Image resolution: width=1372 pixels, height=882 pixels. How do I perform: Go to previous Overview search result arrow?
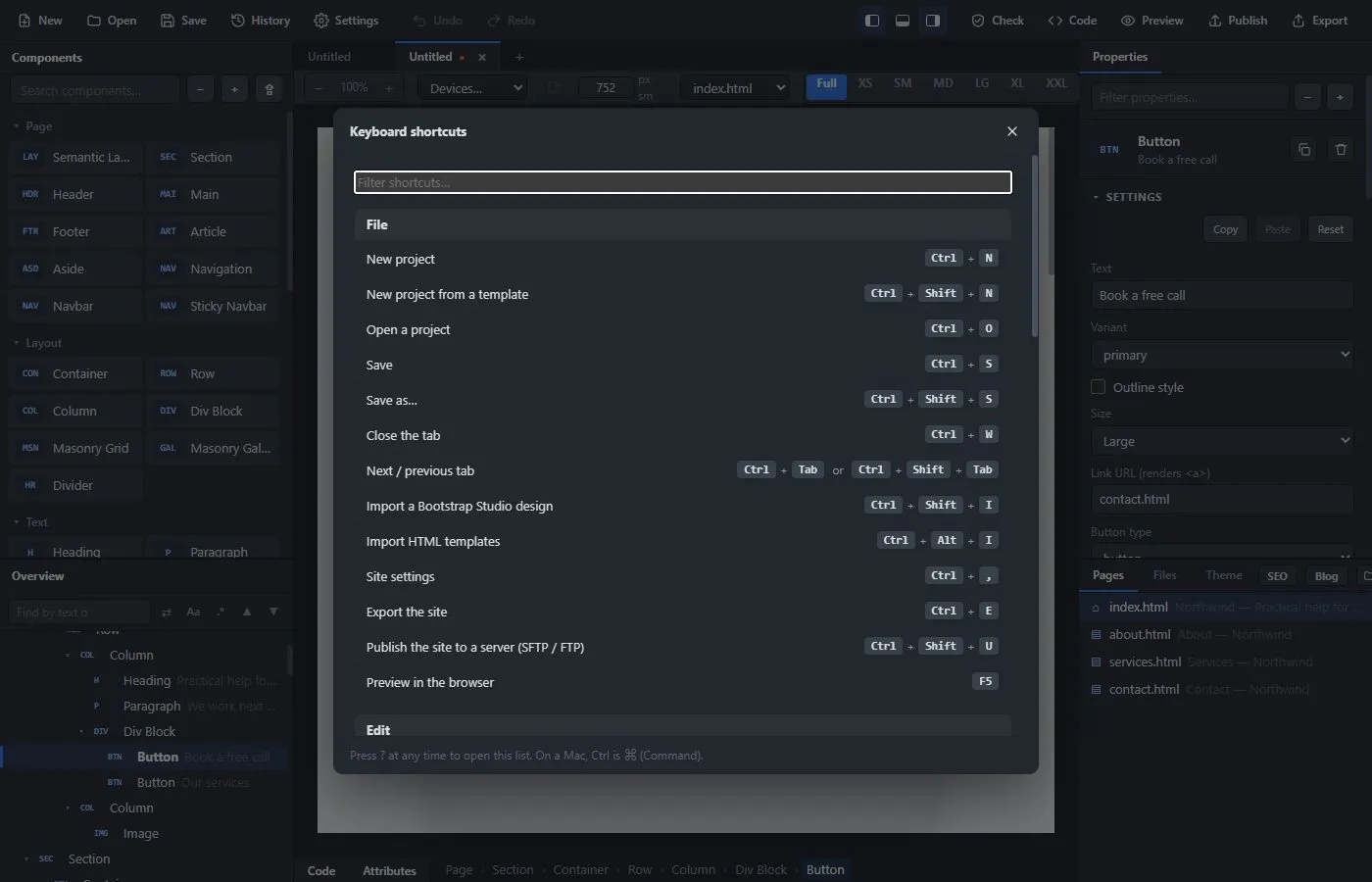tap(247, 612)
